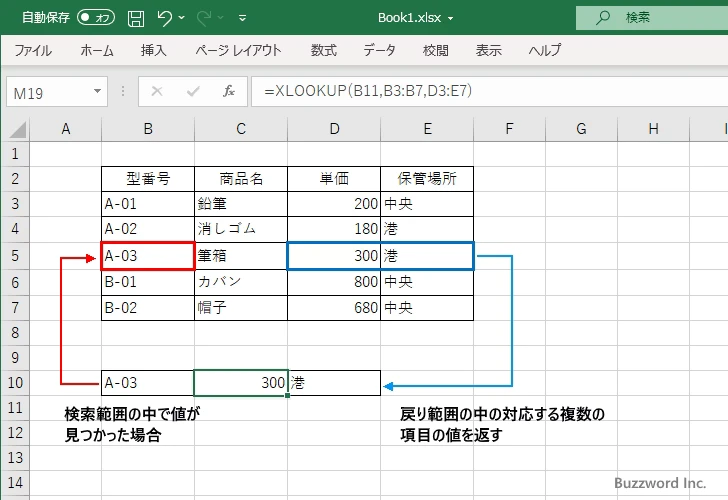Select cell containing 消しゴム
This screenshot has width=728, height=500.
click(x=240, y=229)
